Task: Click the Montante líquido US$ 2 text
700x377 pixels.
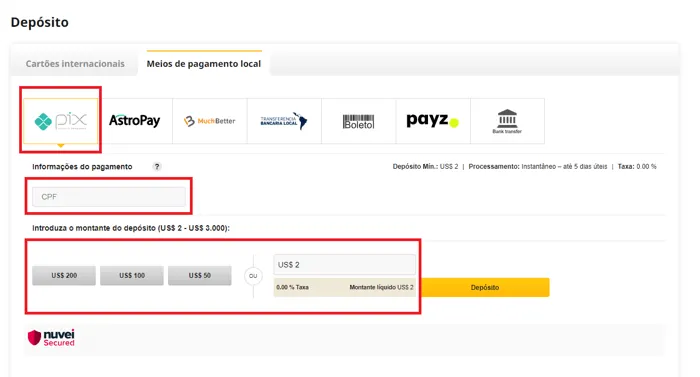Action: coord(381,287)
